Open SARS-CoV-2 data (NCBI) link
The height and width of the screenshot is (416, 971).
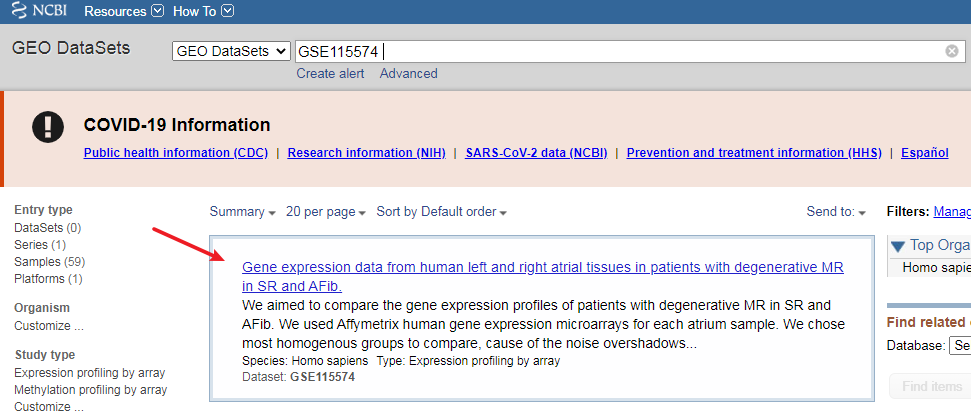[x=533, y=153]
